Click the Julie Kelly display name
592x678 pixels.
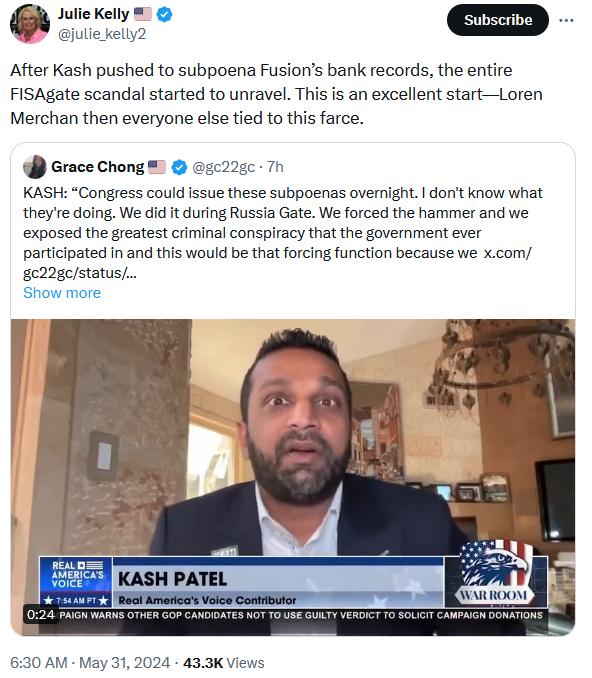[93, 14]
